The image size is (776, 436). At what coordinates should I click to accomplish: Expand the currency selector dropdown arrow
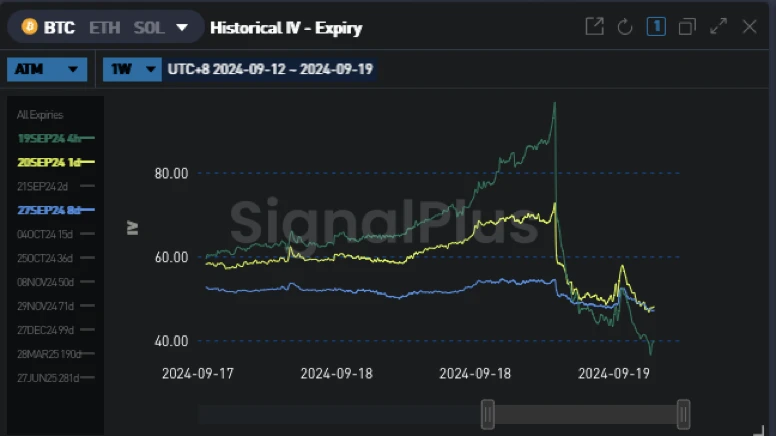click(182, 27)
